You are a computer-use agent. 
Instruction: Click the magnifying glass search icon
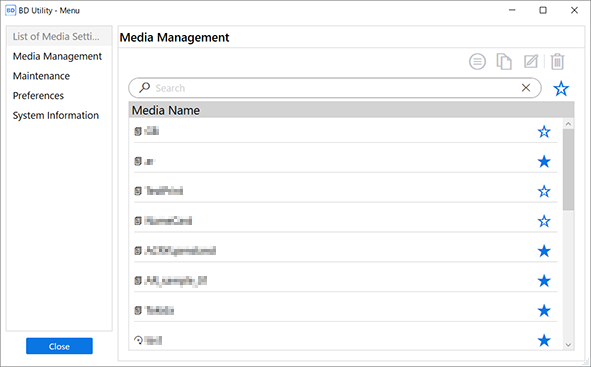click(x=144, y=88)
